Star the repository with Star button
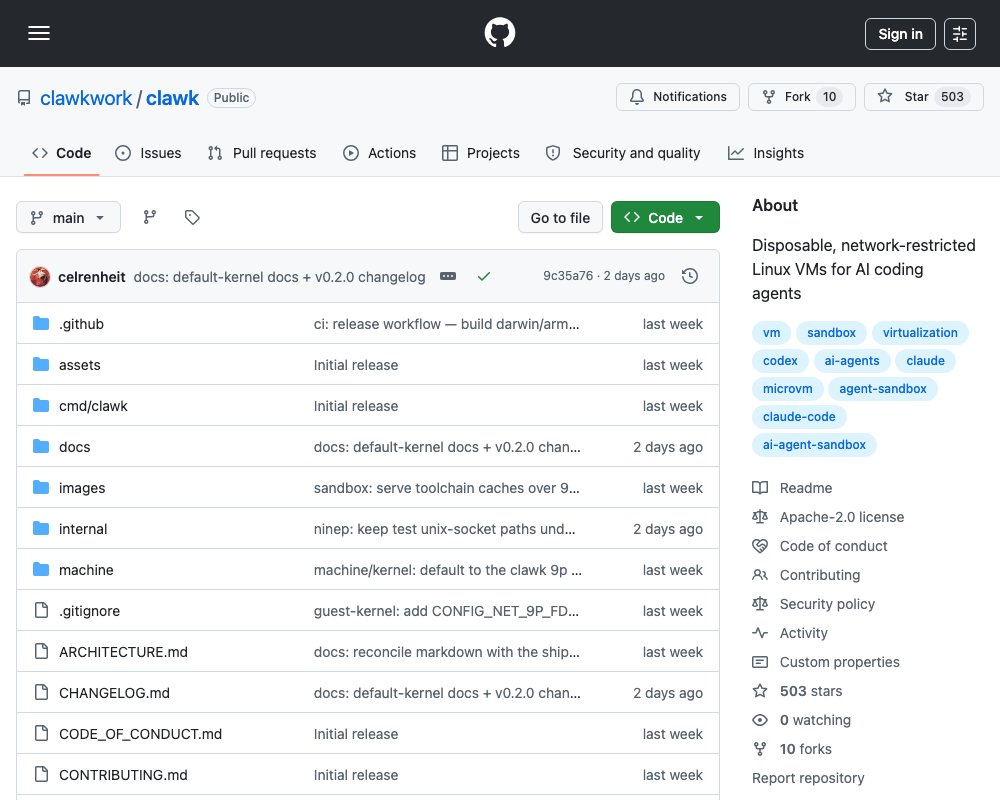 [x=923, y=97]
